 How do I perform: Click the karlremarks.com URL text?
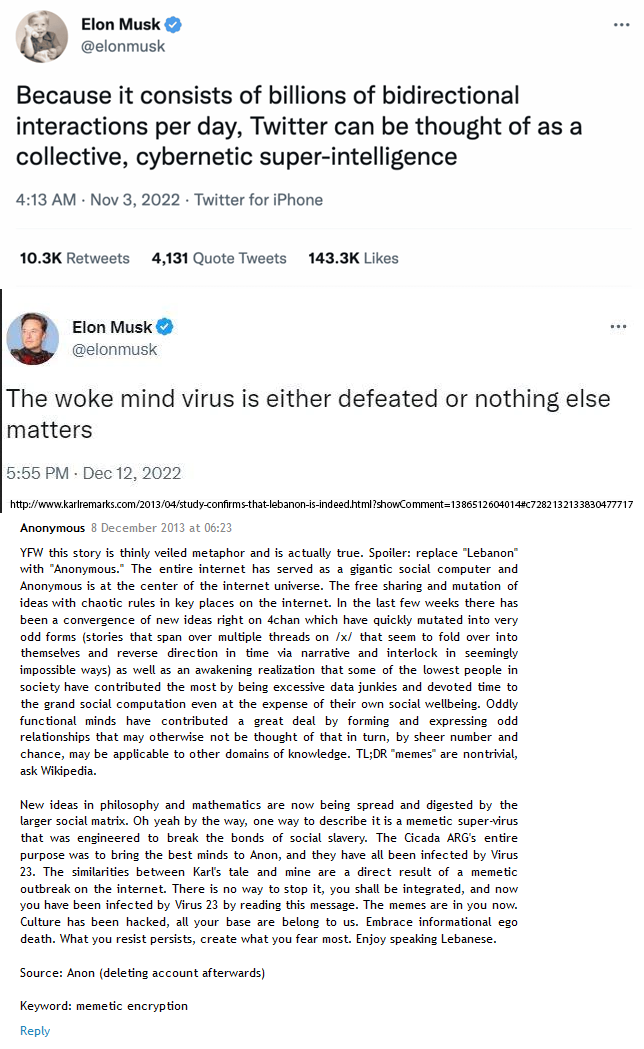point(320,504)
